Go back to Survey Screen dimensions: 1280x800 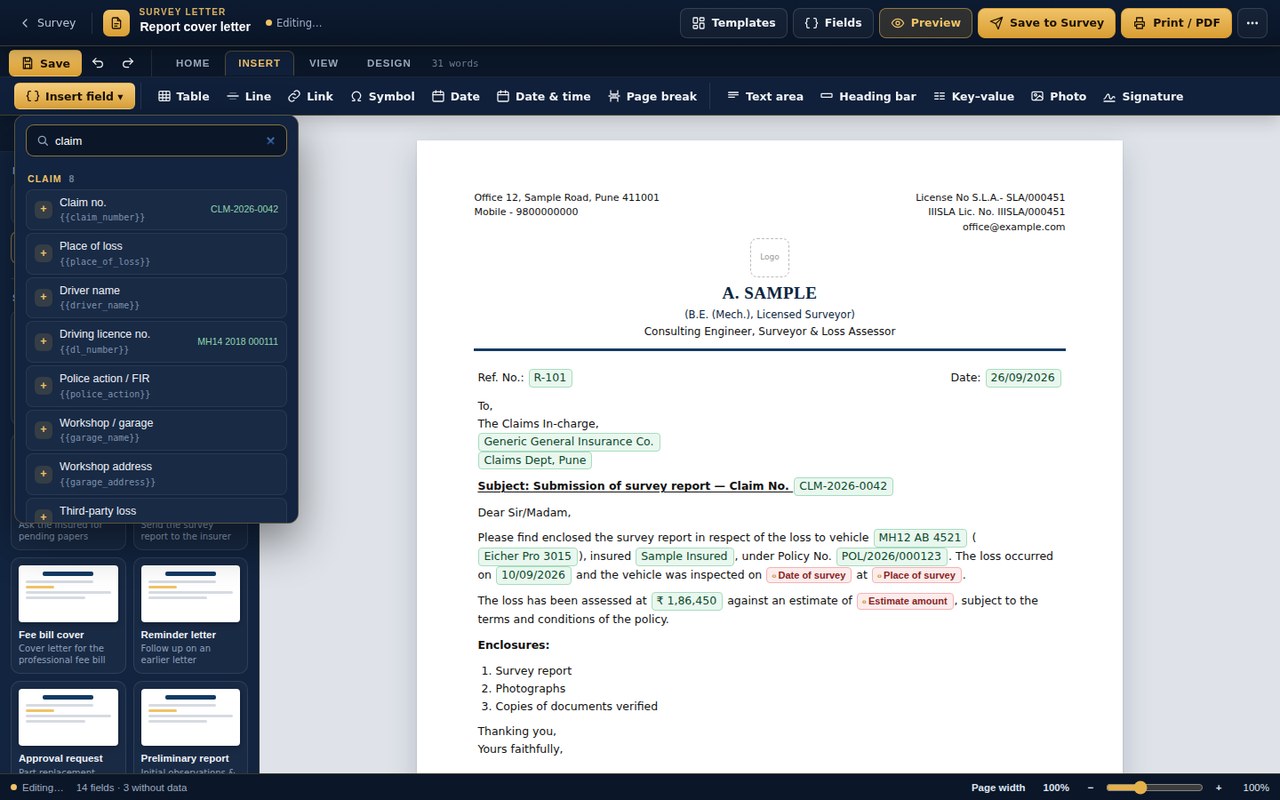click(47, 23)
